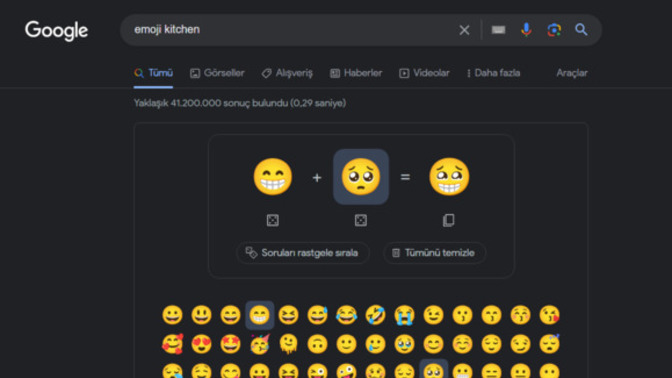This screenshot has width=672, height=378.
Task: Search by image with Google Lens
Action: click(554, 30)
